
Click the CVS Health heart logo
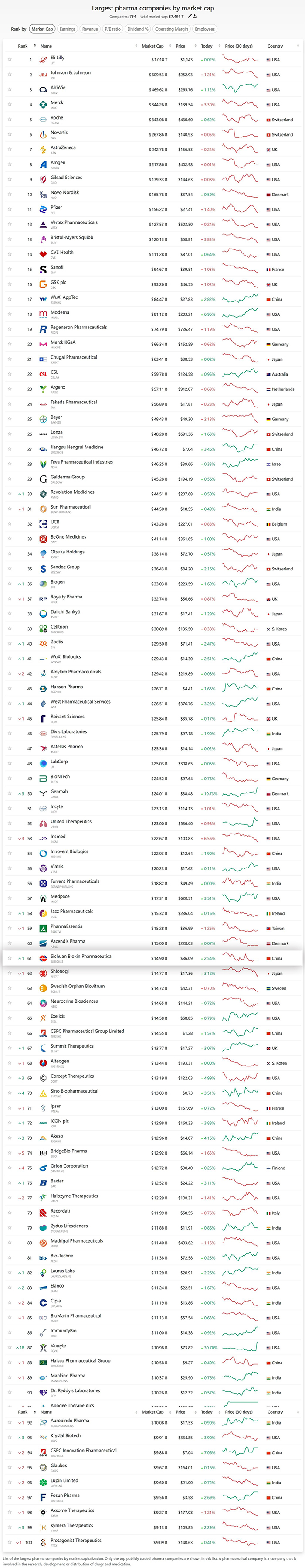click(x=43, y=254)
